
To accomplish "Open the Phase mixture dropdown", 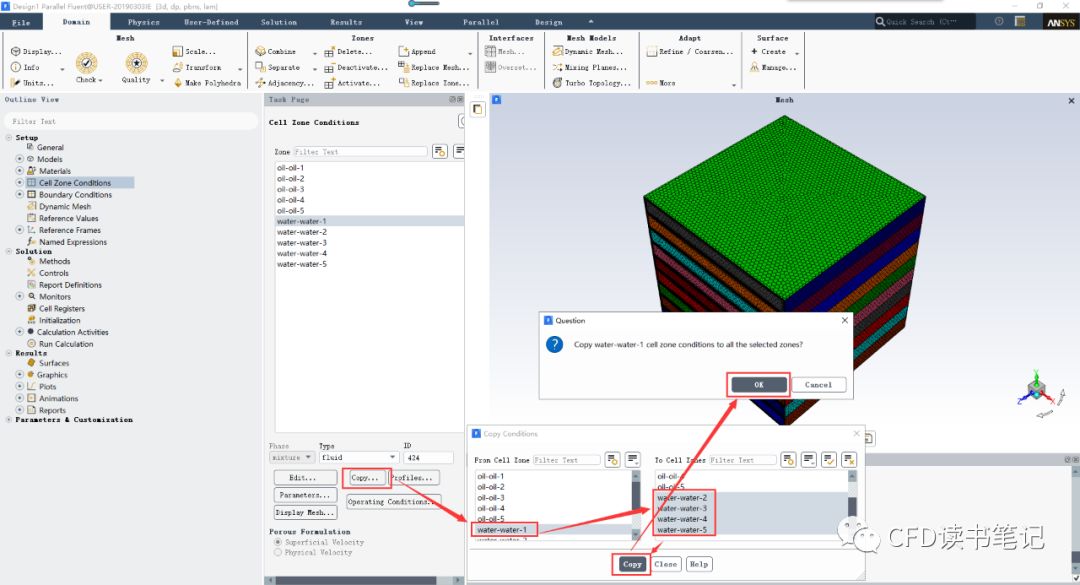I will tap(291, 458).
